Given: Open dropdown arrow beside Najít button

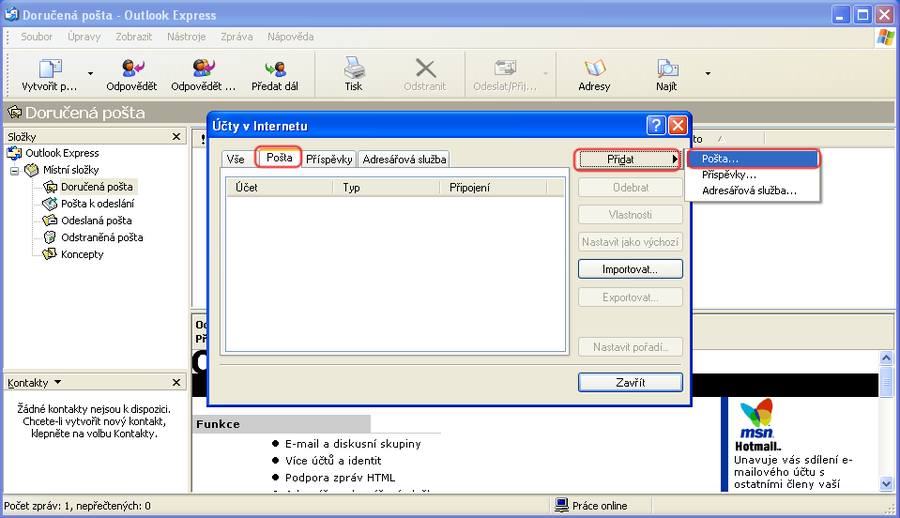Looking at the screenshot, I should [x=708, y=74].
